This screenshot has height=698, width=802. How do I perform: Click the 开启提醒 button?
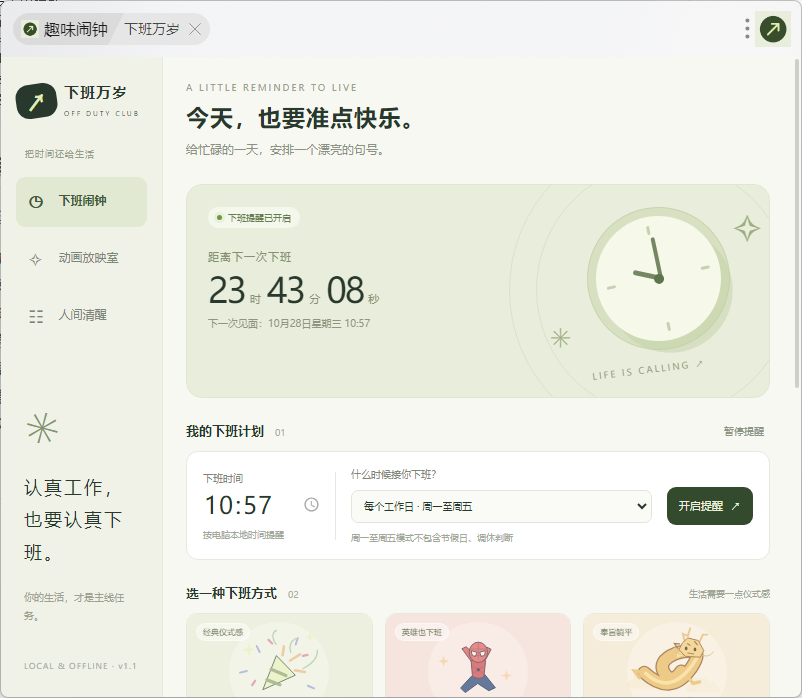coord(709,506)
